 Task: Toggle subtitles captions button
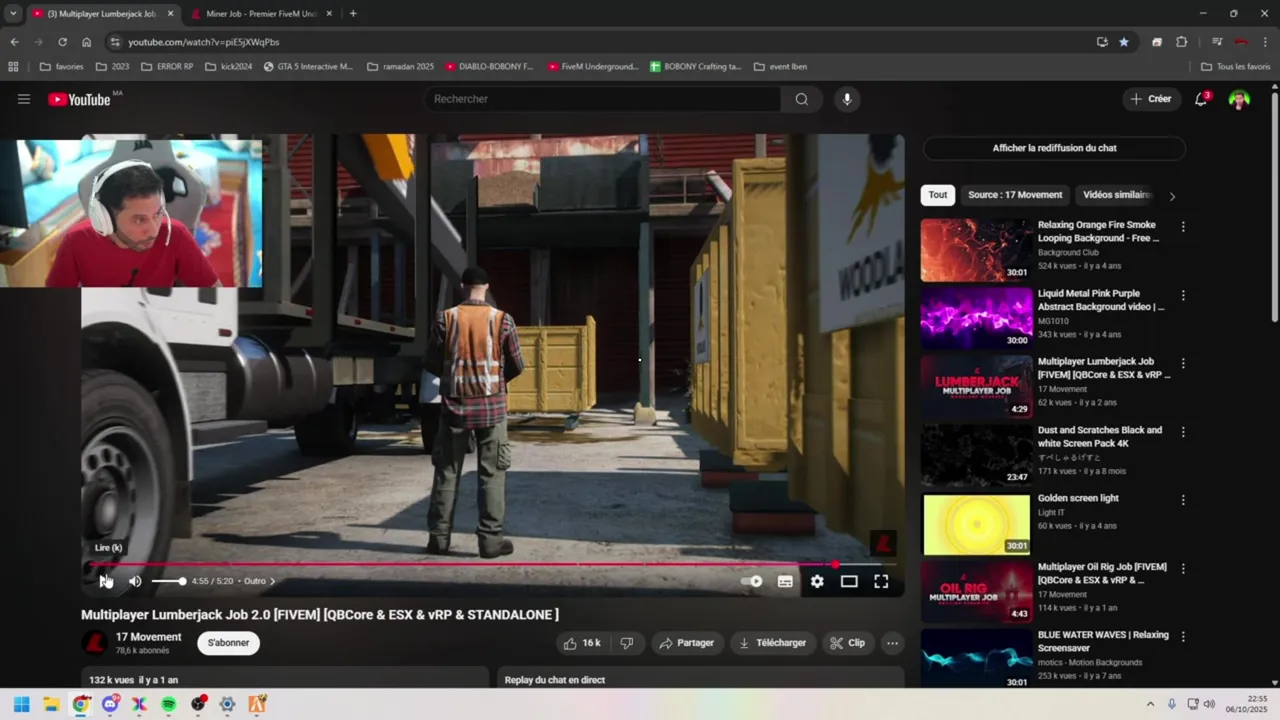pos(785,581)
